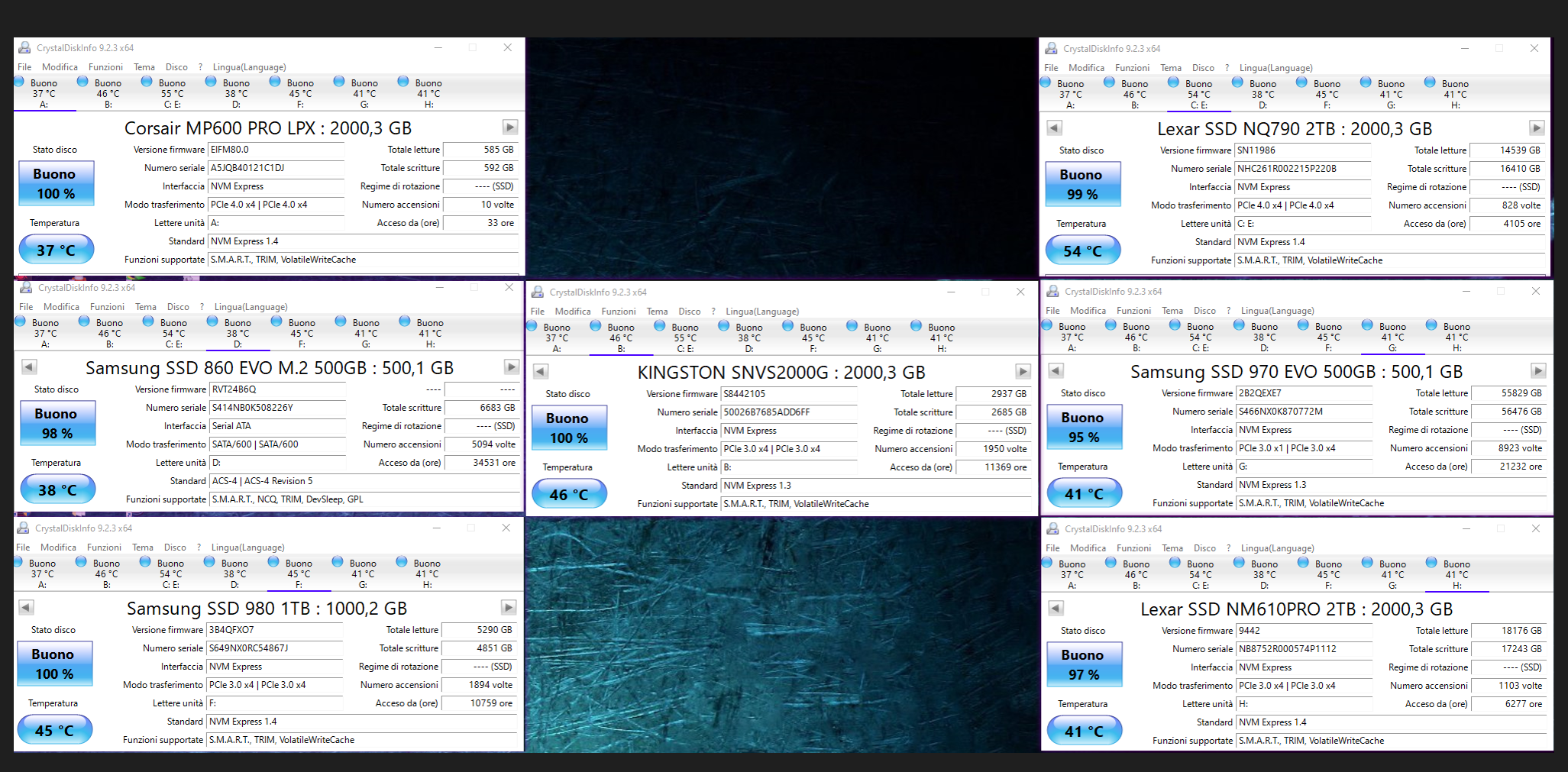Image resolution: width=1568 pixels, height=772 pixels.
Task: Click Numero accensioni value 1894 volte
Action: 480,685
